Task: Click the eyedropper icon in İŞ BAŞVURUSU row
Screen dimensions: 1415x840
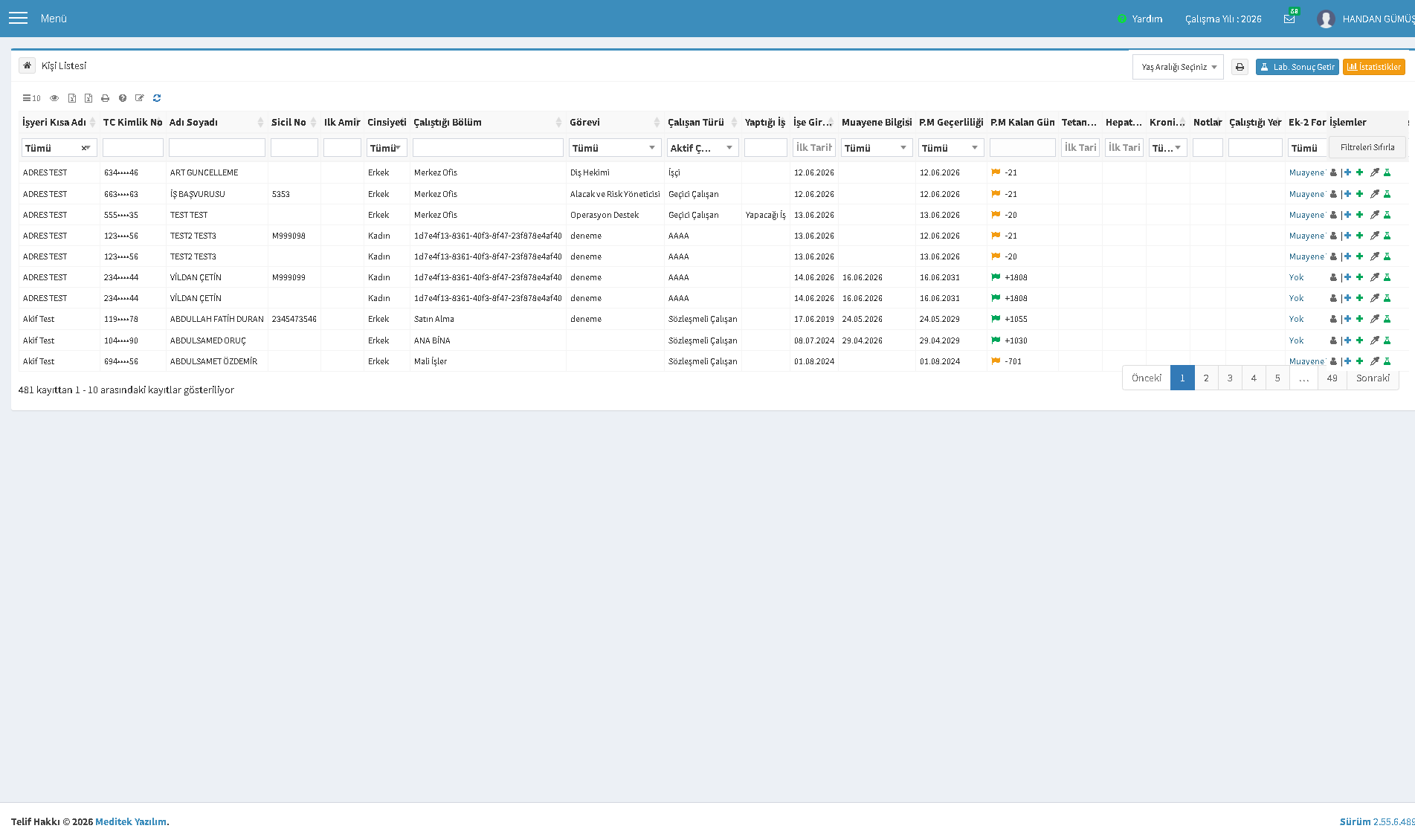Action: click(1374, 194)
